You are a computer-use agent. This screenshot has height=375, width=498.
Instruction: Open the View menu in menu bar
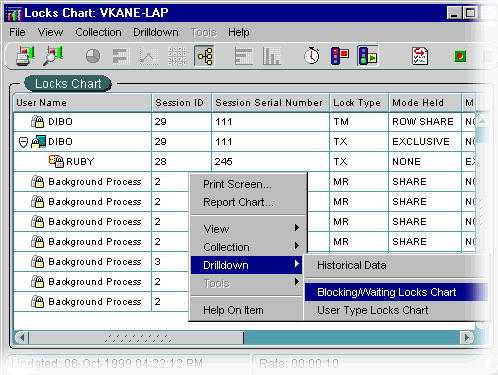[50, 32]
